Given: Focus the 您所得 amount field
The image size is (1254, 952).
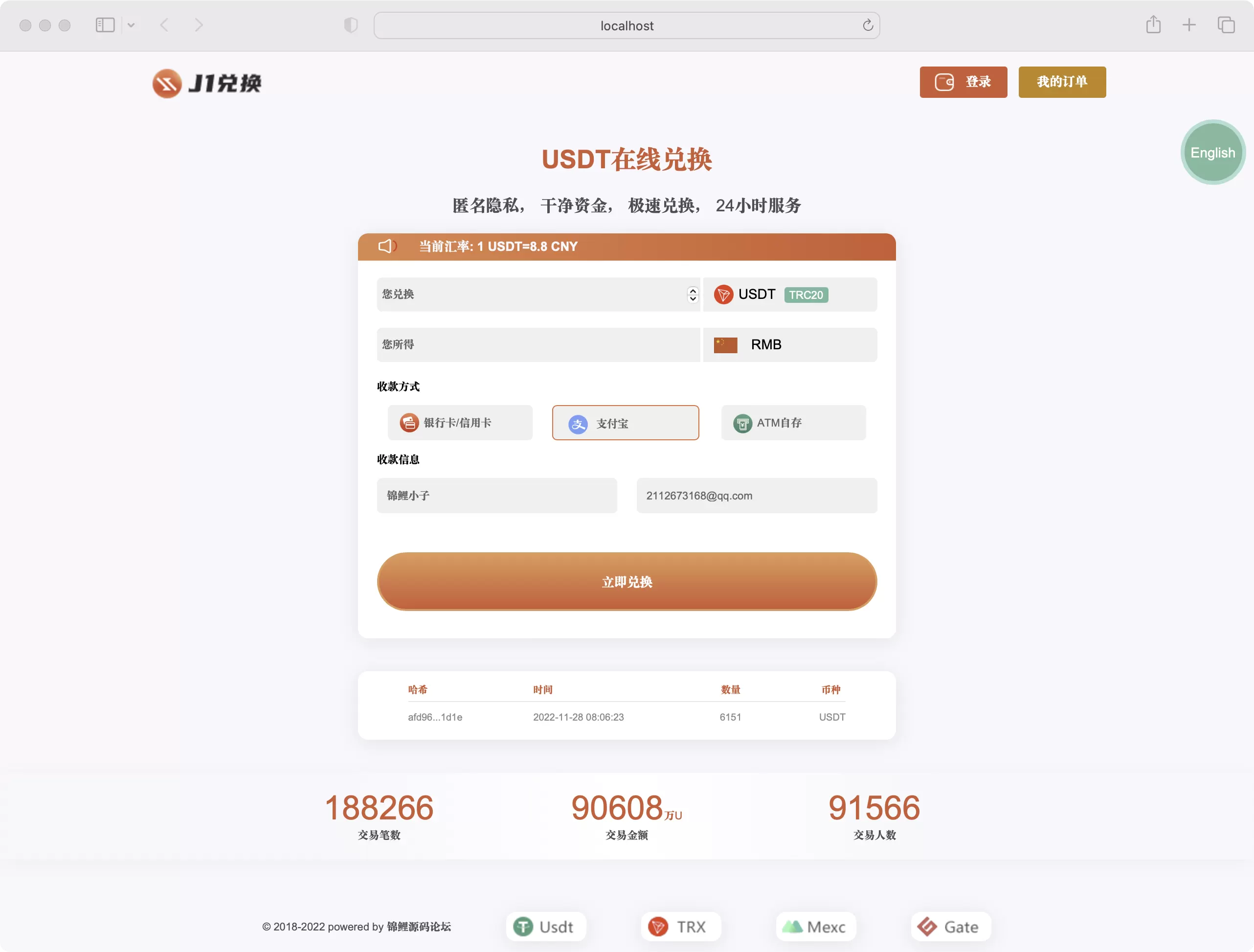Looking at the screenshot, I should coord(538,345).
